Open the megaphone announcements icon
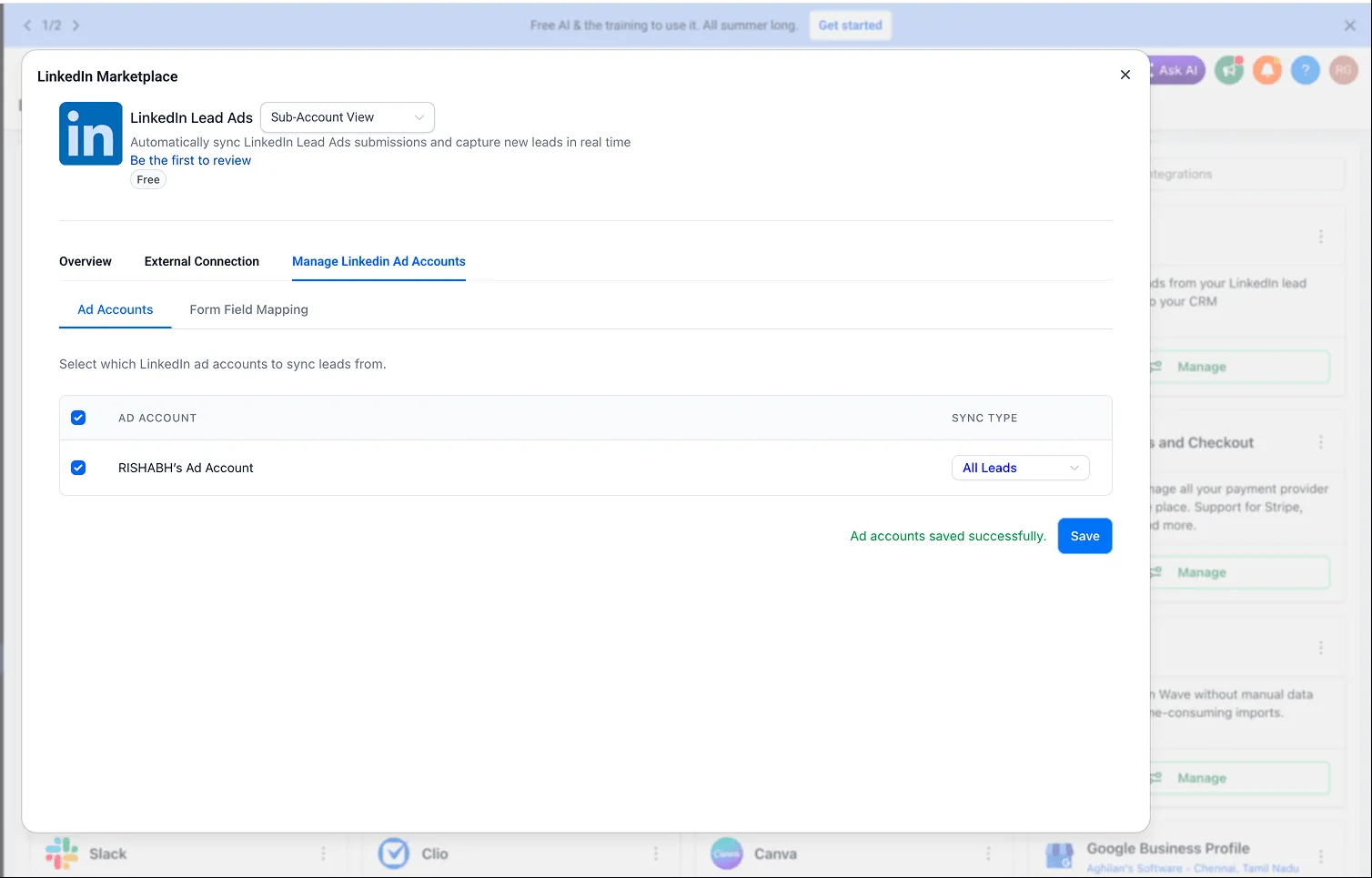This screenshot has width=1372, height=878. tap(1229, 70)
